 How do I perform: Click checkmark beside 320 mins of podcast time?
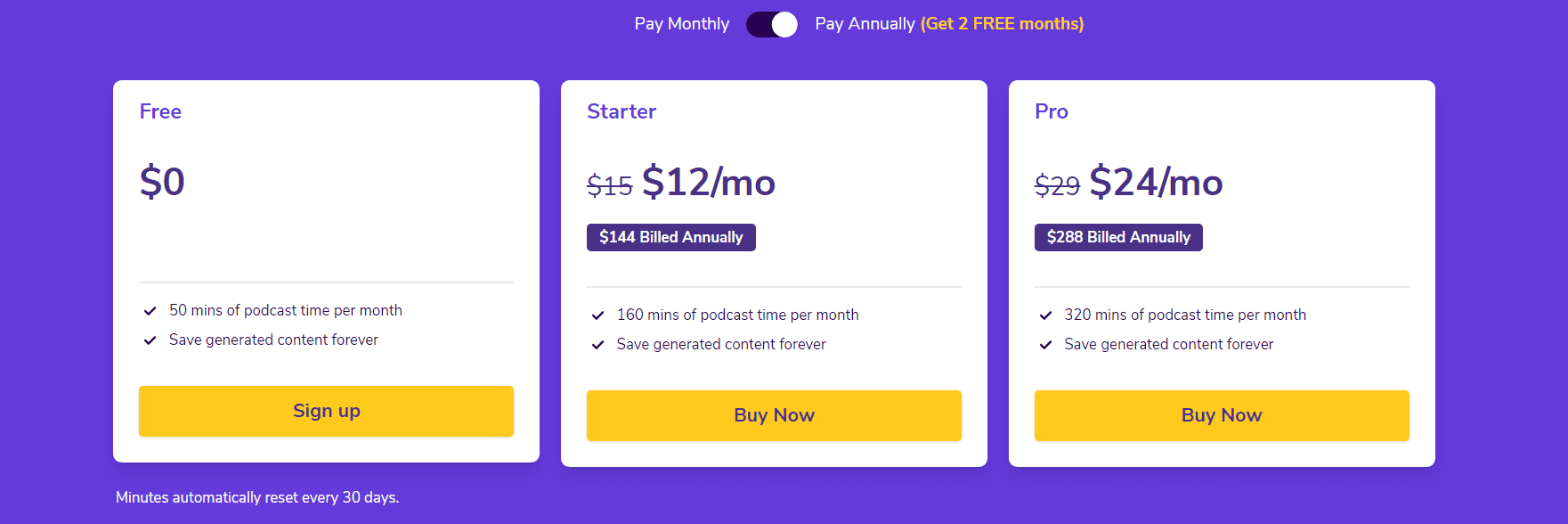pyautogui.click(x=1046, y=315)
